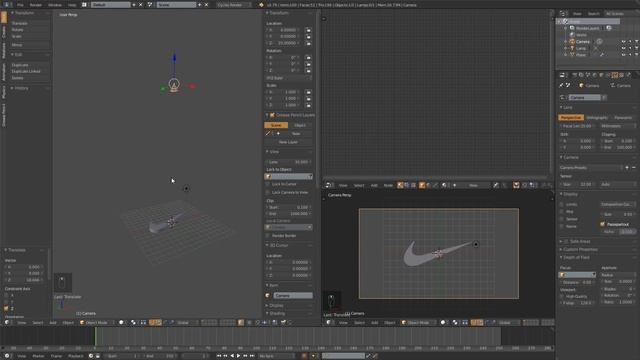Enable the Lock to Cursor checkbox

tap(268, 184)
